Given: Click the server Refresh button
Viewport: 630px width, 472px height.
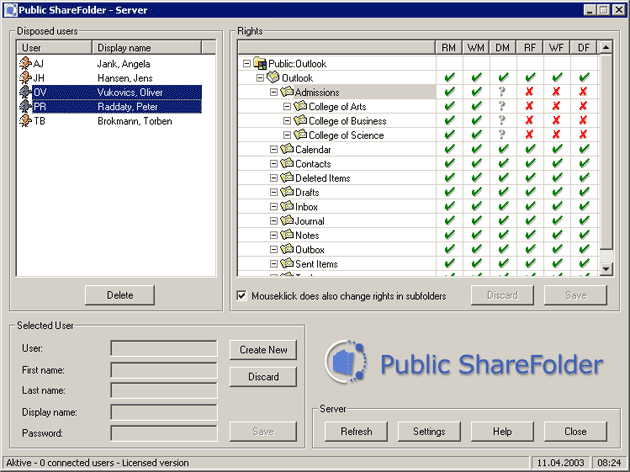Looking at the screenshot, I should point(356,432).
